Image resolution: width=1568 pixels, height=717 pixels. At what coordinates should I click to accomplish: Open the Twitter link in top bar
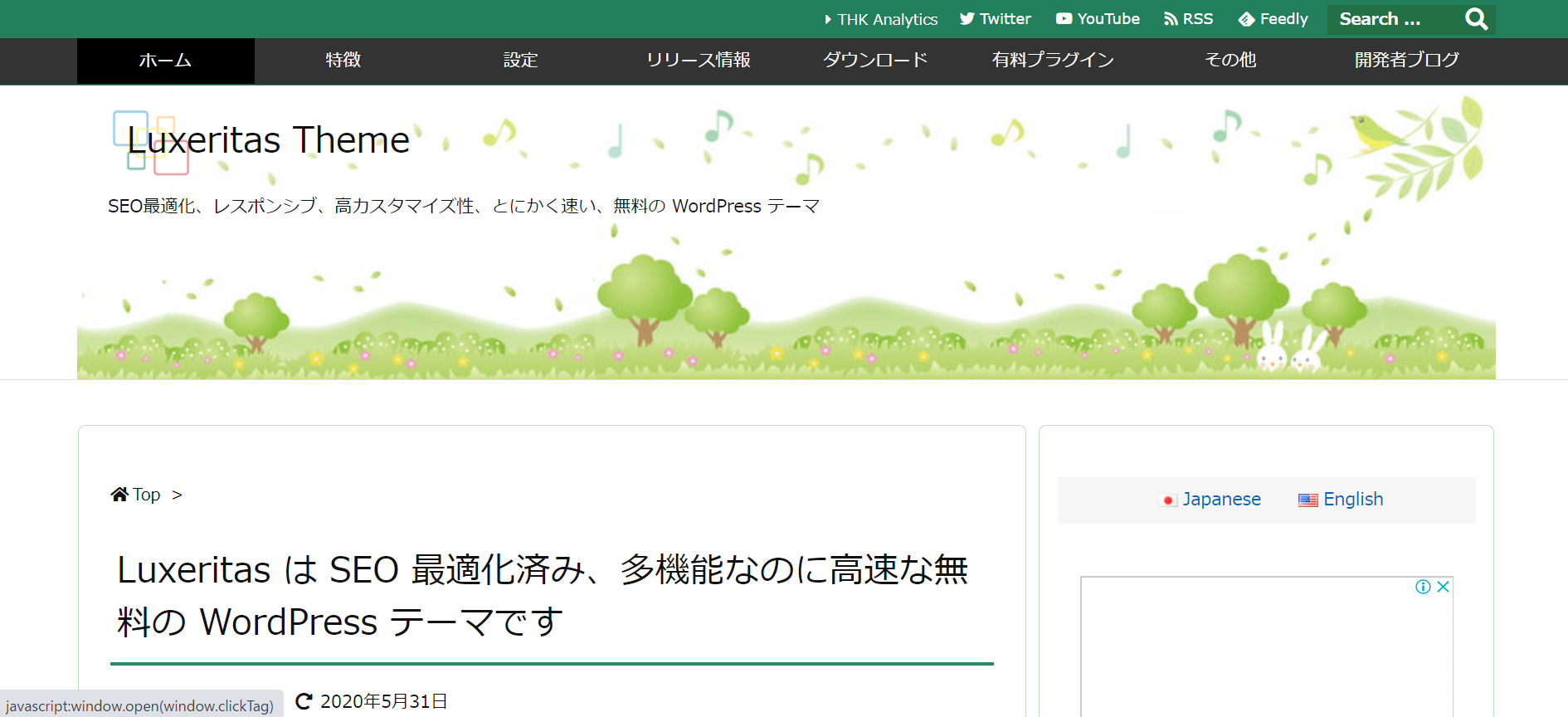[x=996, y=19]
